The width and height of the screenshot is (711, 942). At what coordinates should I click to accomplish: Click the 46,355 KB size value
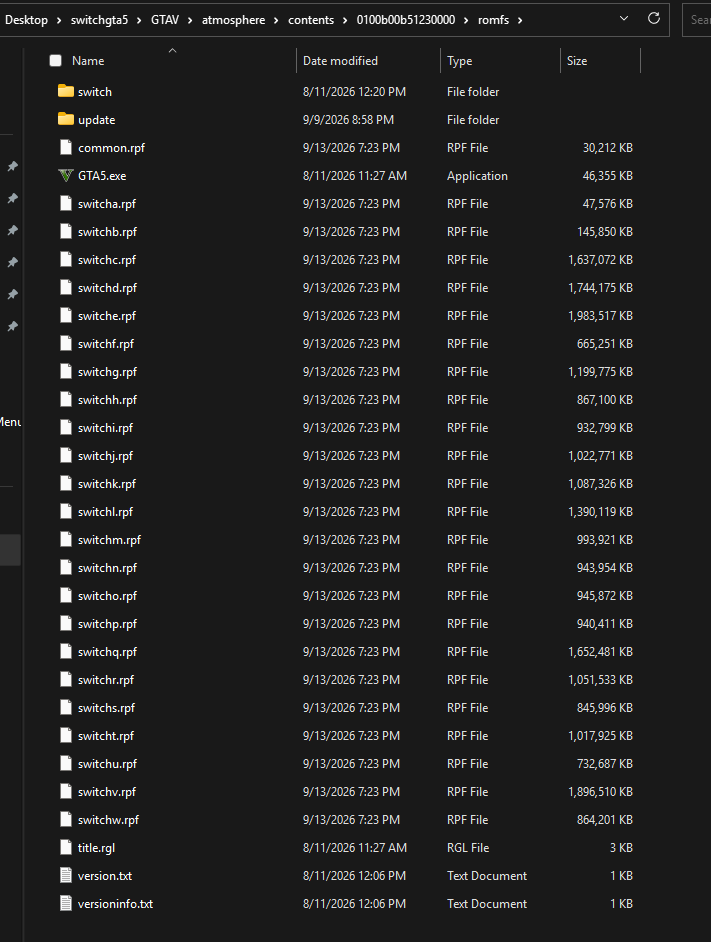pyautogui.click(x=608, y=175)
